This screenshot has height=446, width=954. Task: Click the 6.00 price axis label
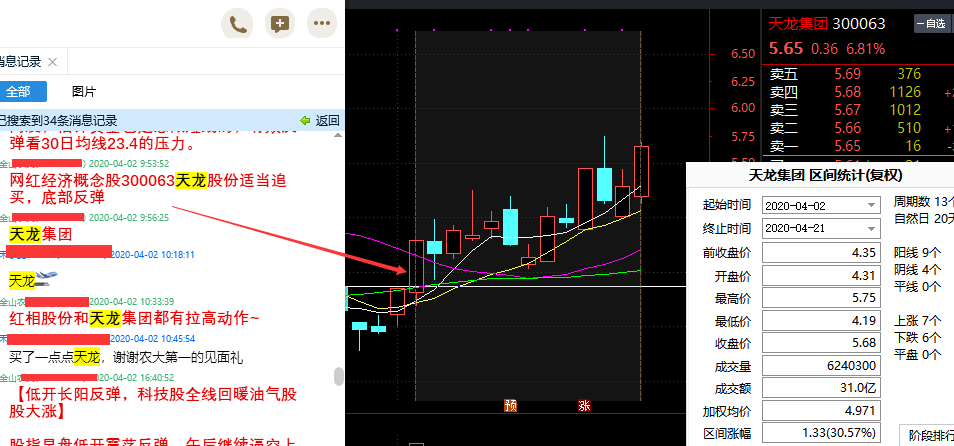(742, 108)
